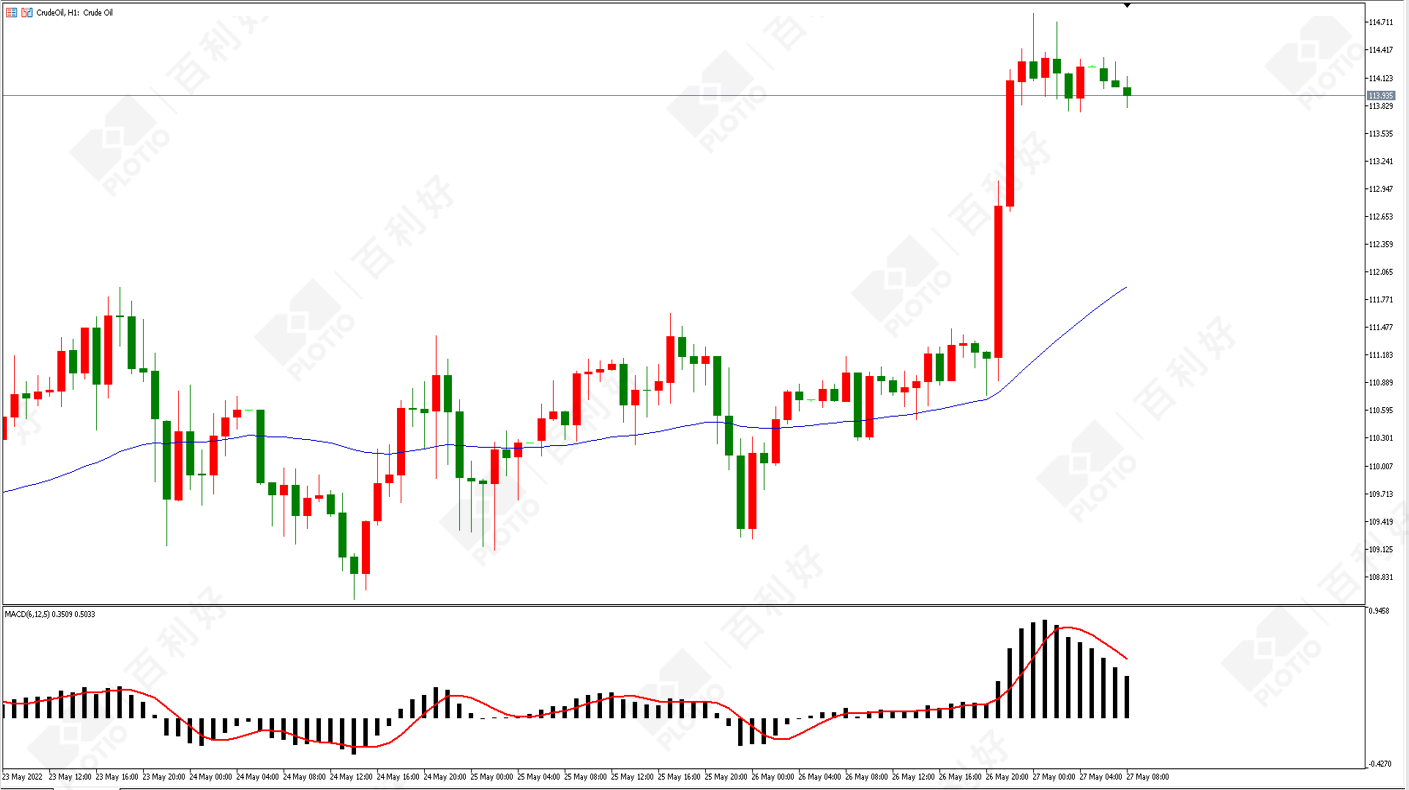Click the 27 May 08:00 time label
Screen dimensions: 1409x790
click(1147, 777)
